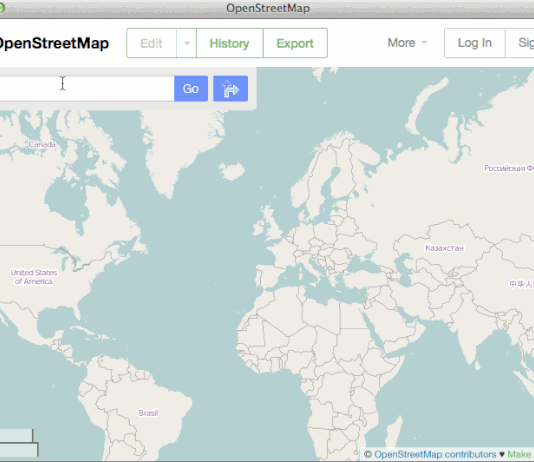Click the Log In button
Screen dimensions: 534x462
point(475,43)
